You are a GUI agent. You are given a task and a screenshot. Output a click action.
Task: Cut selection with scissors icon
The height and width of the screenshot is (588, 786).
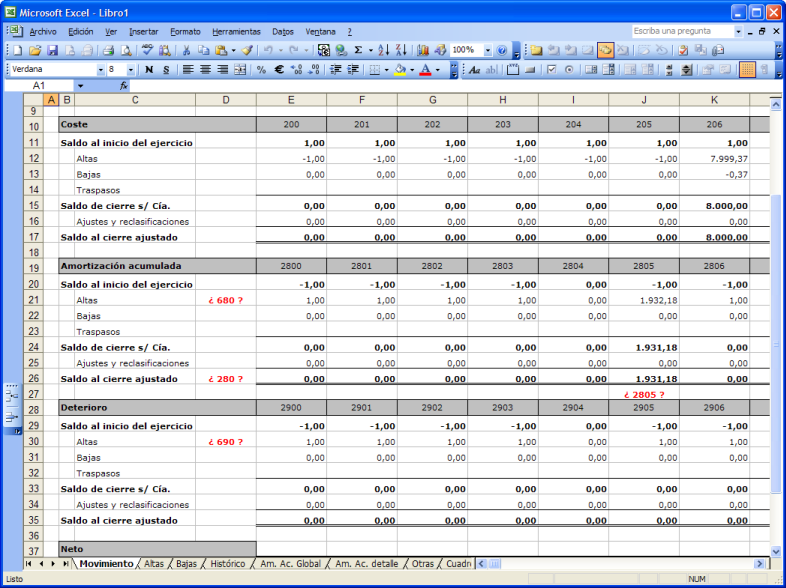click(x=186, y=50)
